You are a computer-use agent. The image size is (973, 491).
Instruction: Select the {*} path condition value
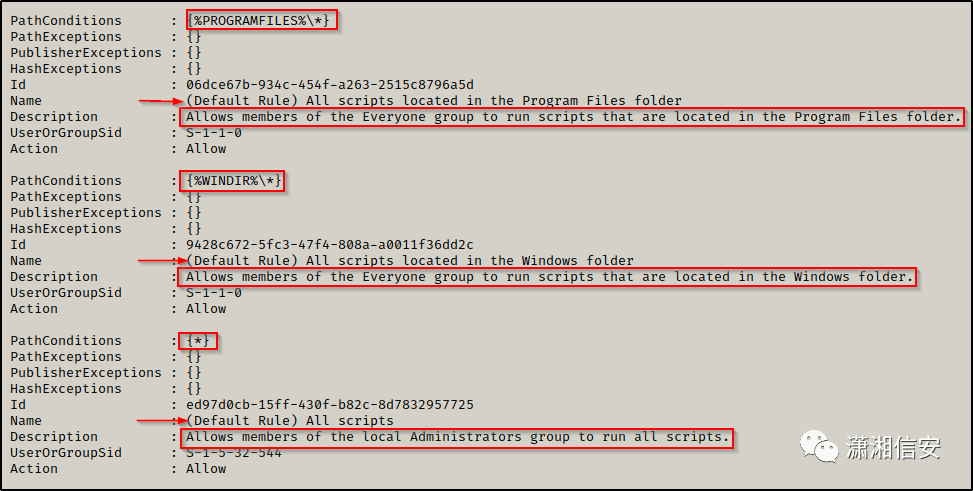[199, 341]
